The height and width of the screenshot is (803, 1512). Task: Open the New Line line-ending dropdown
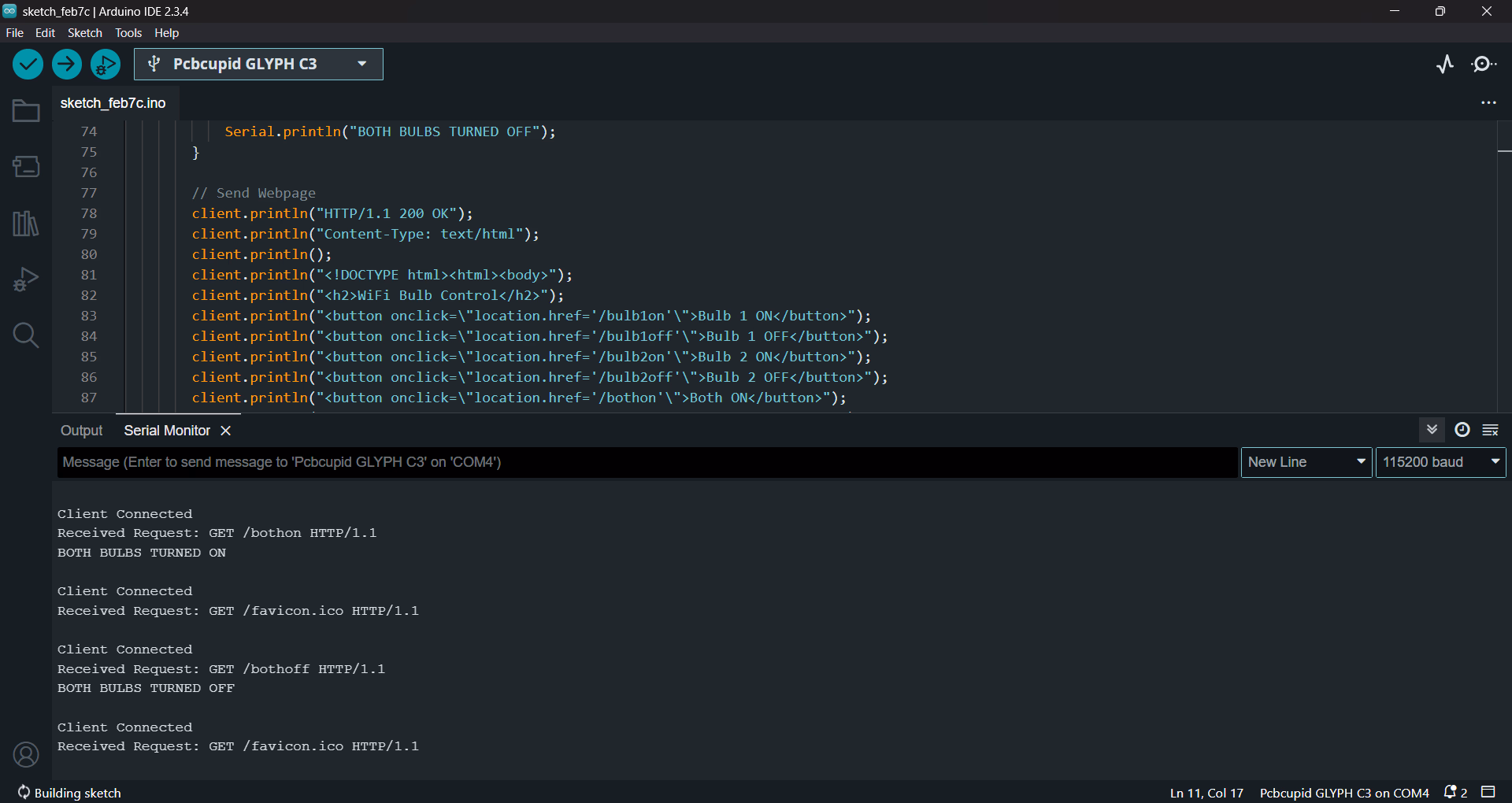[1305, 462]
